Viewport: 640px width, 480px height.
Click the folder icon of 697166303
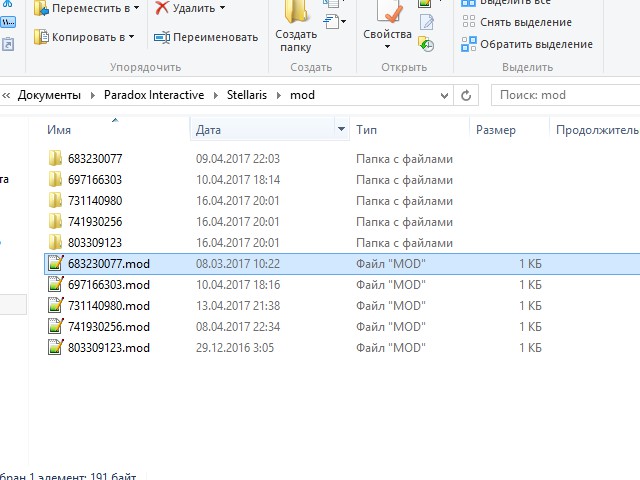[x=55, y=179]
